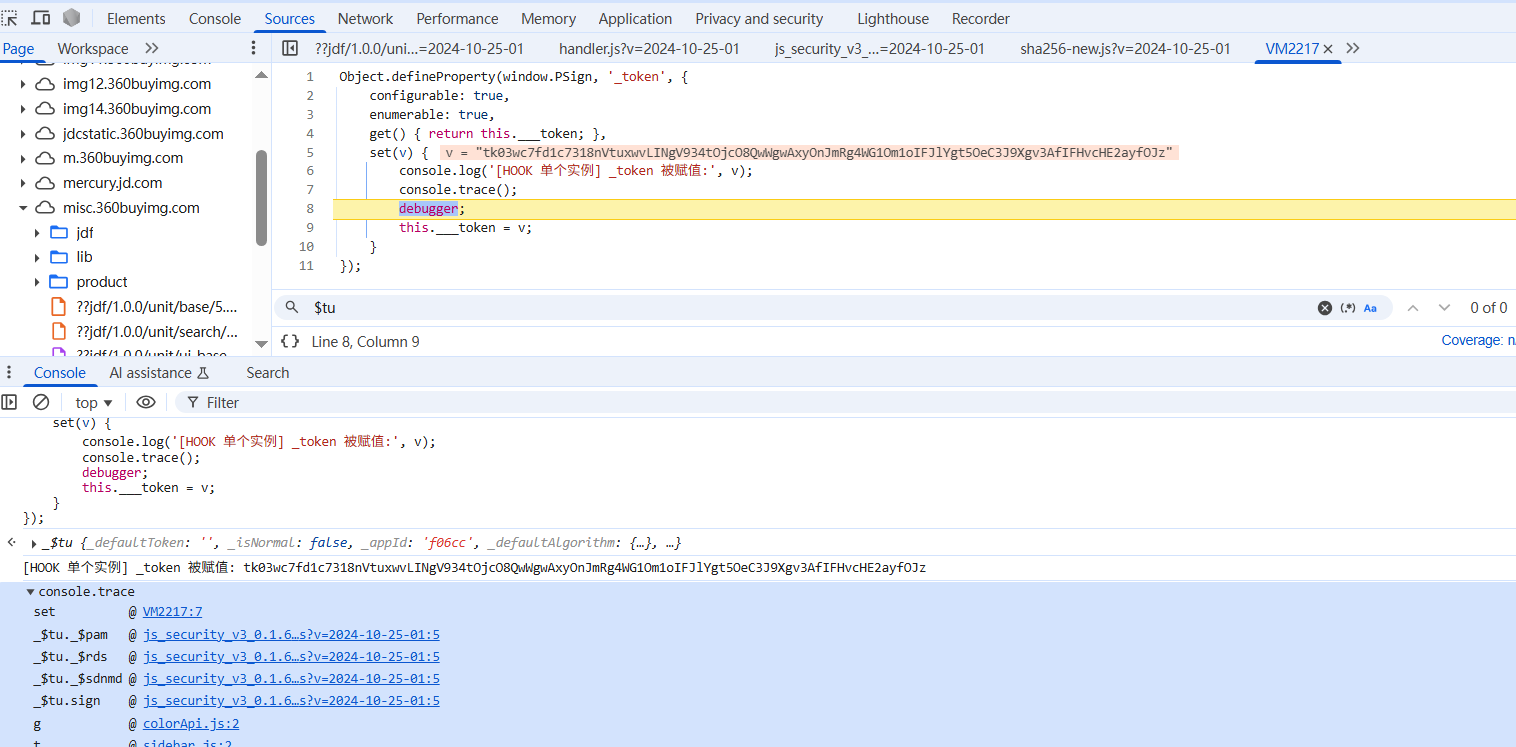Toggle the regular expression search option
This screenshot has width=1516, height=747.
click(1348, 308)
